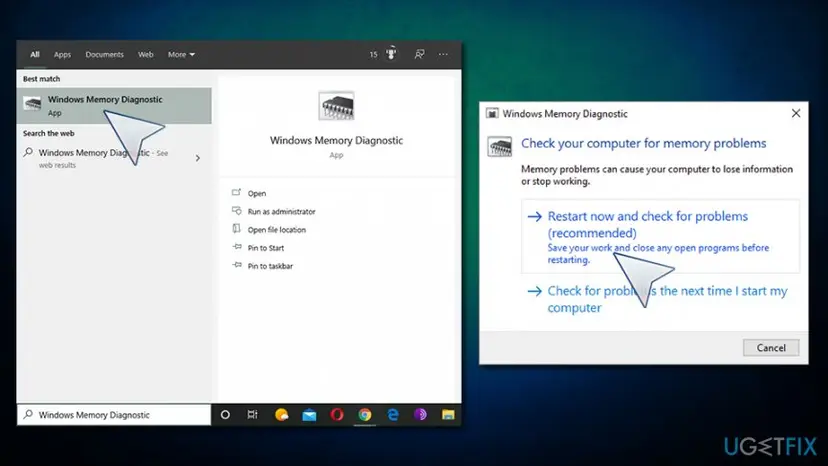
Task: Click the Pin to Start pin icon
Action: (237, 247)
